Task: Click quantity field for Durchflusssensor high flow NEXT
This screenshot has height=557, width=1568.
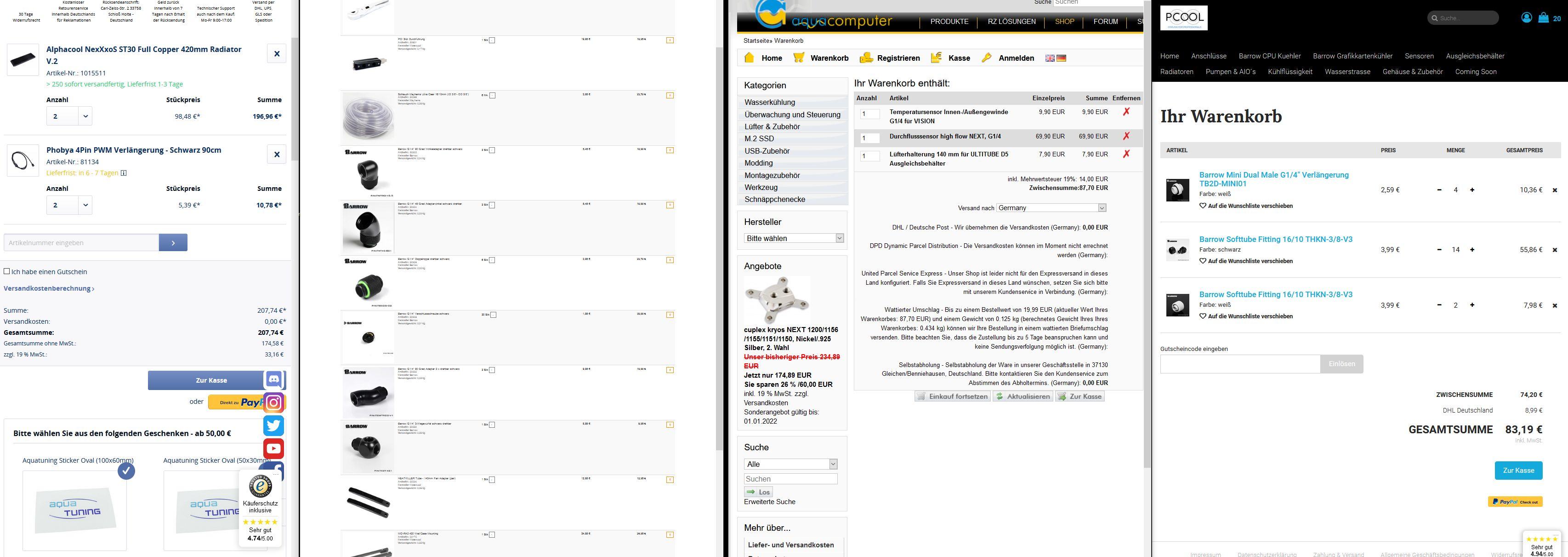Action: (870, 138)
